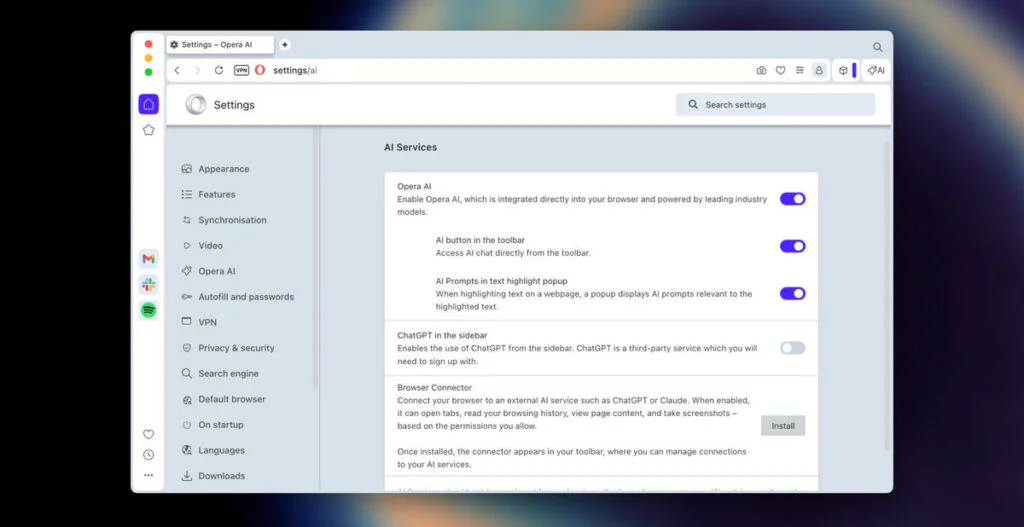Open Video settings section
This screenshot has height=527, width=1024.
(202, 246)
